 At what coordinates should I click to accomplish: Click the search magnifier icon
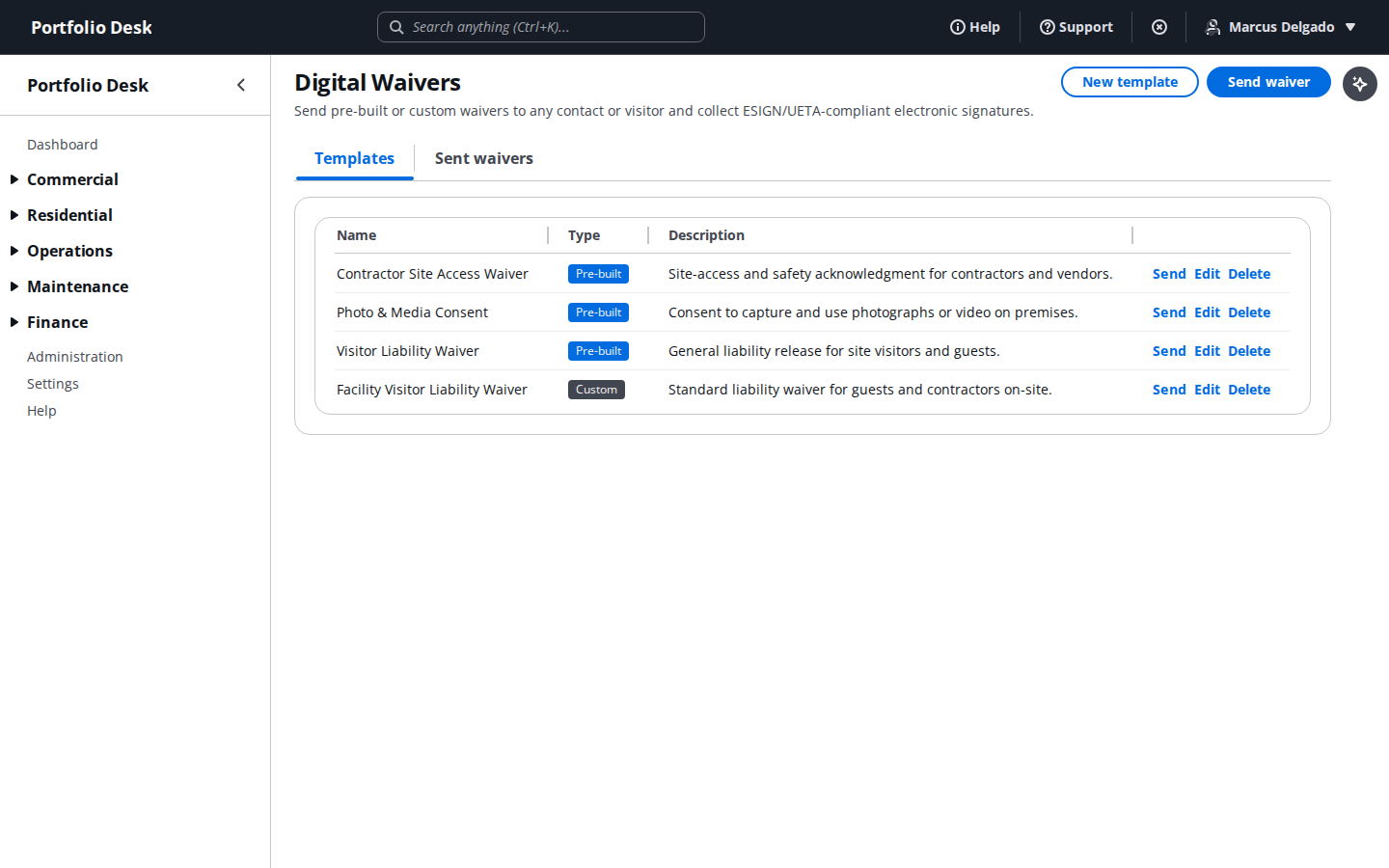click(396, 27)
